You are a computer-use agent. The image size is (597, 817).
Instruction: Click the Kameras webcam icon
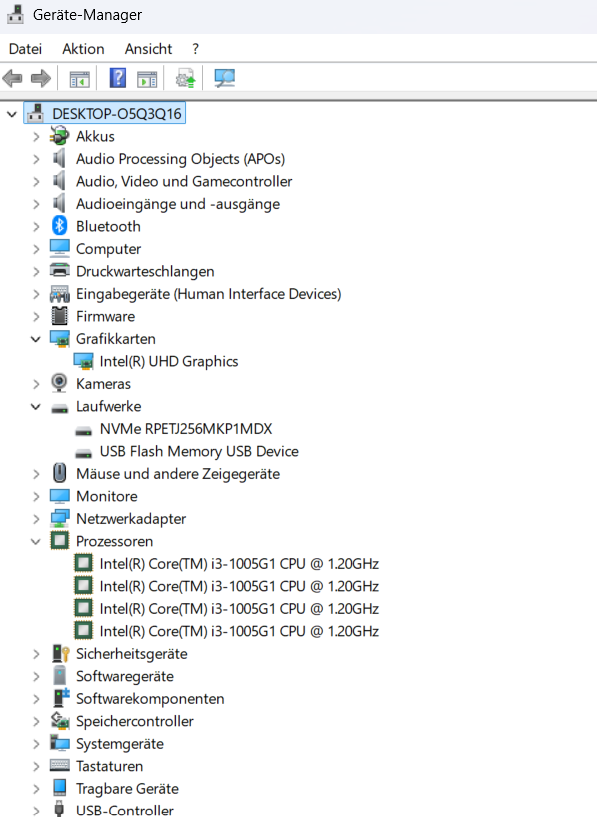[x=59, y=383]
